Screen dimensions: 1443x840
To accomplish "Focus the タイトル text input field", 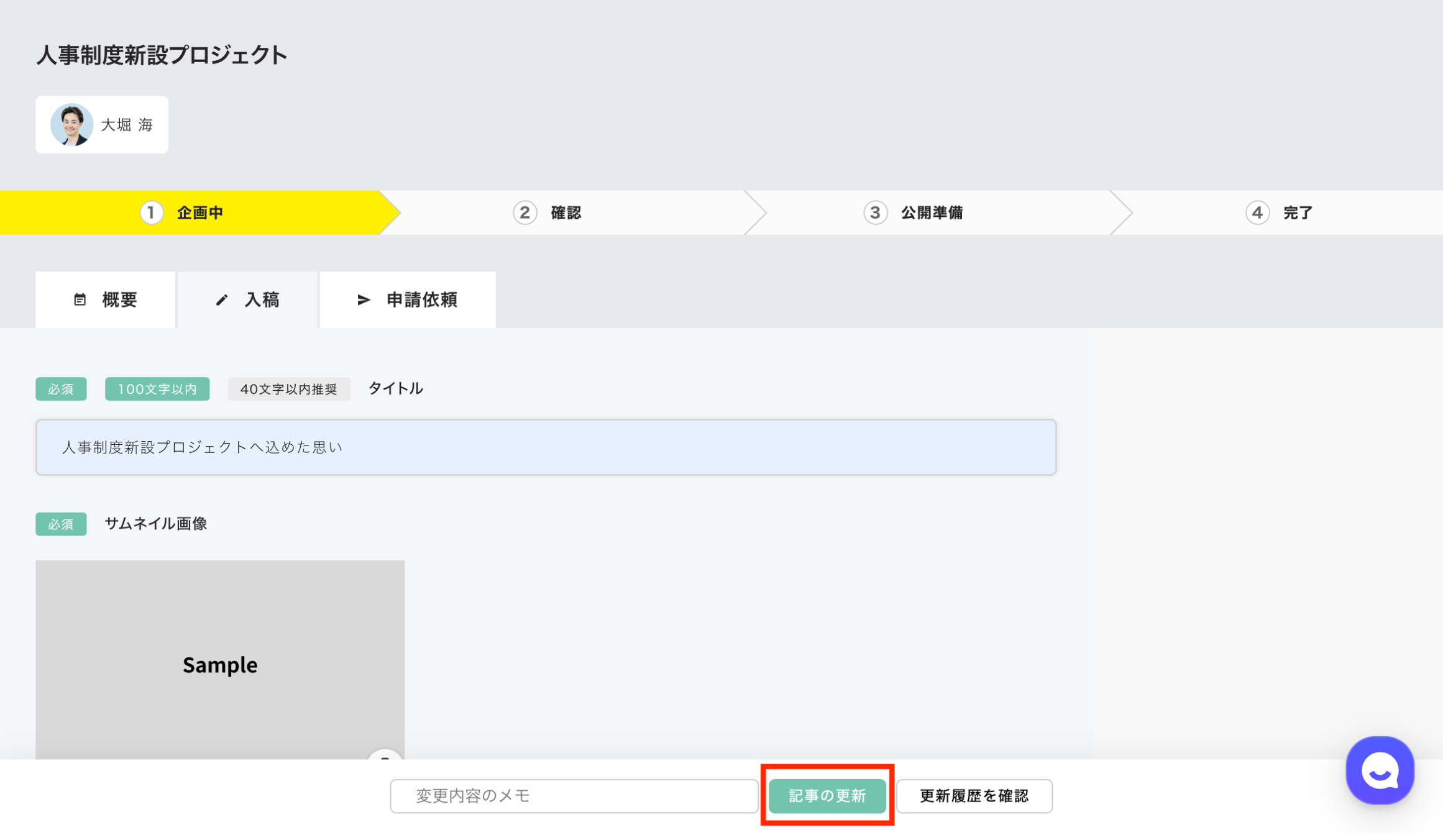I will pos(546,447).
